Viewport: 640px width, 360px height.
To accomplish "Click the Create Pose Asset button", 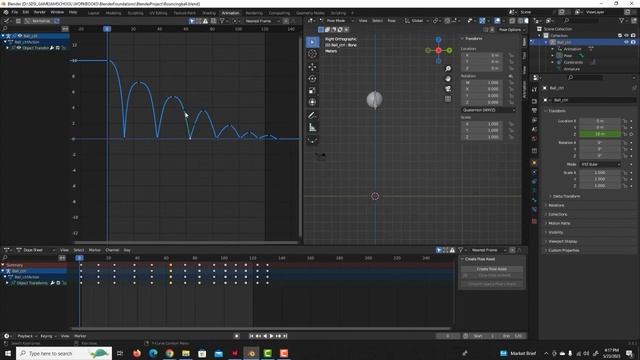I will pyautogui.click(x=492, y=269).
